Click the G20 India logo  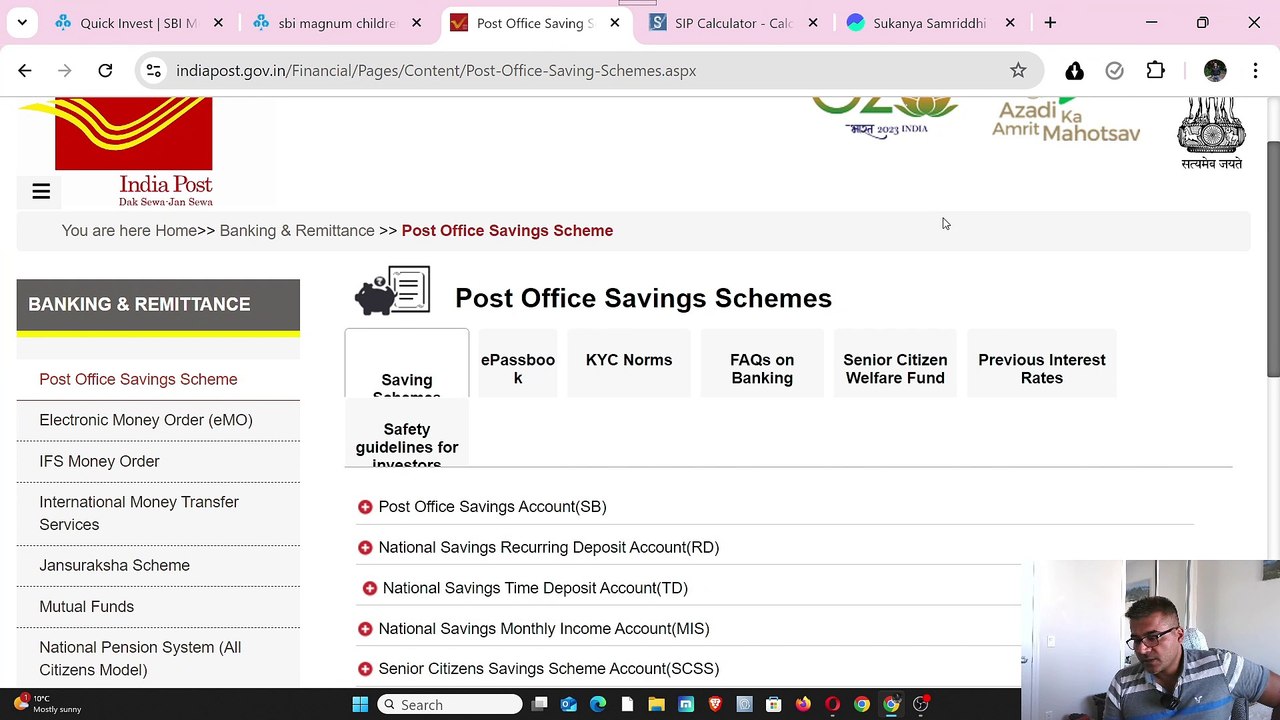(x=885, y=116)
